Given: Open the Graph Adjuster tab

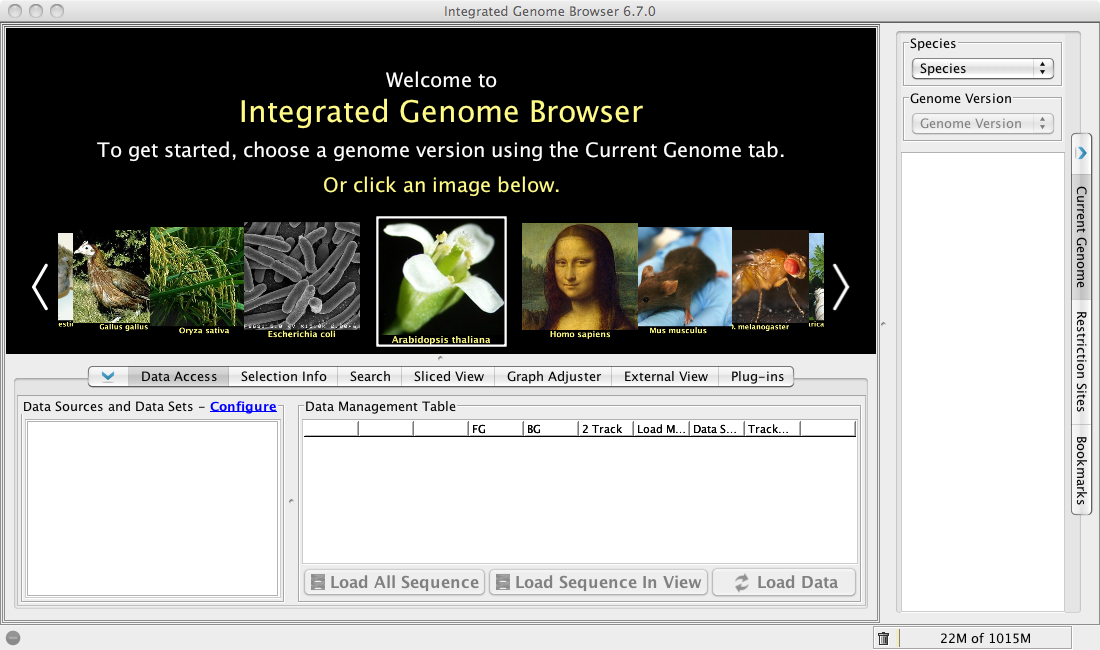Looking at the screenshot, I should coord(554,377).
